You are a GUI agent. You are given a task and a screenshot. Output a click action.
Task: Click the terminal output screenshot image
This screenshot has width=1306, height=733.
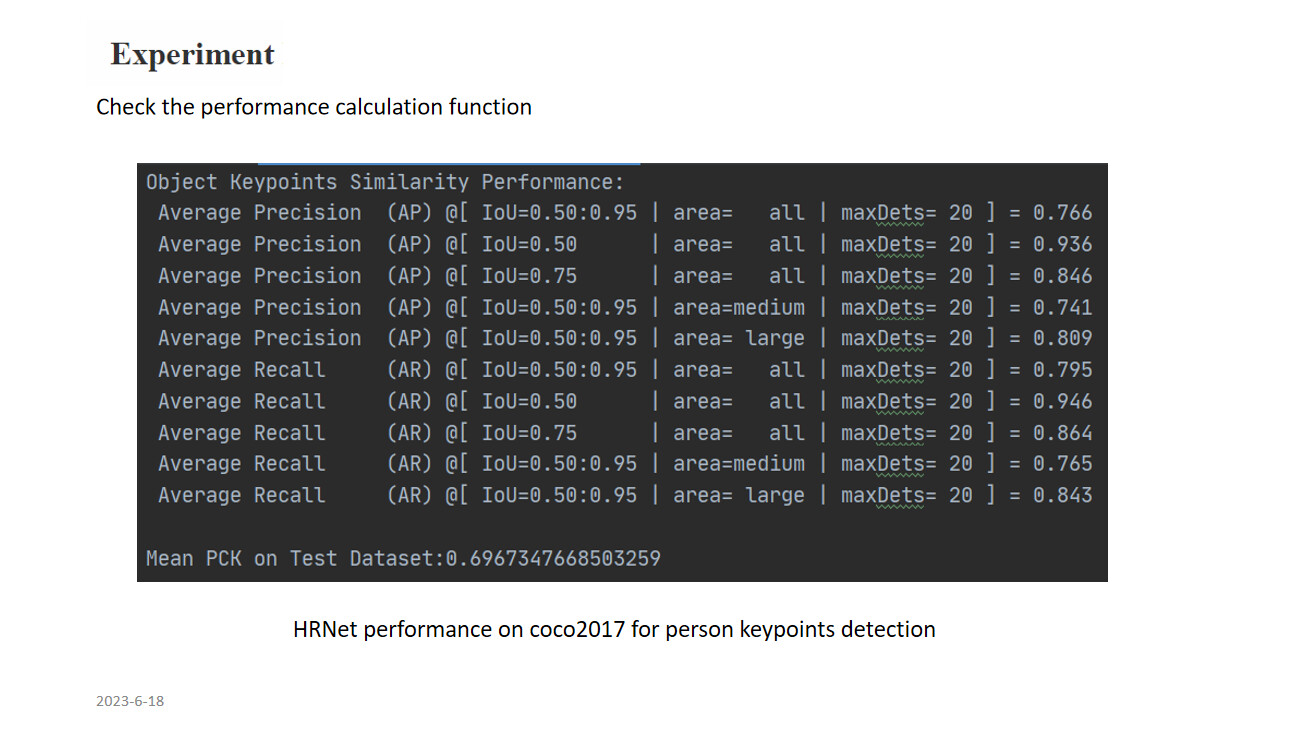tap(622, 372)
